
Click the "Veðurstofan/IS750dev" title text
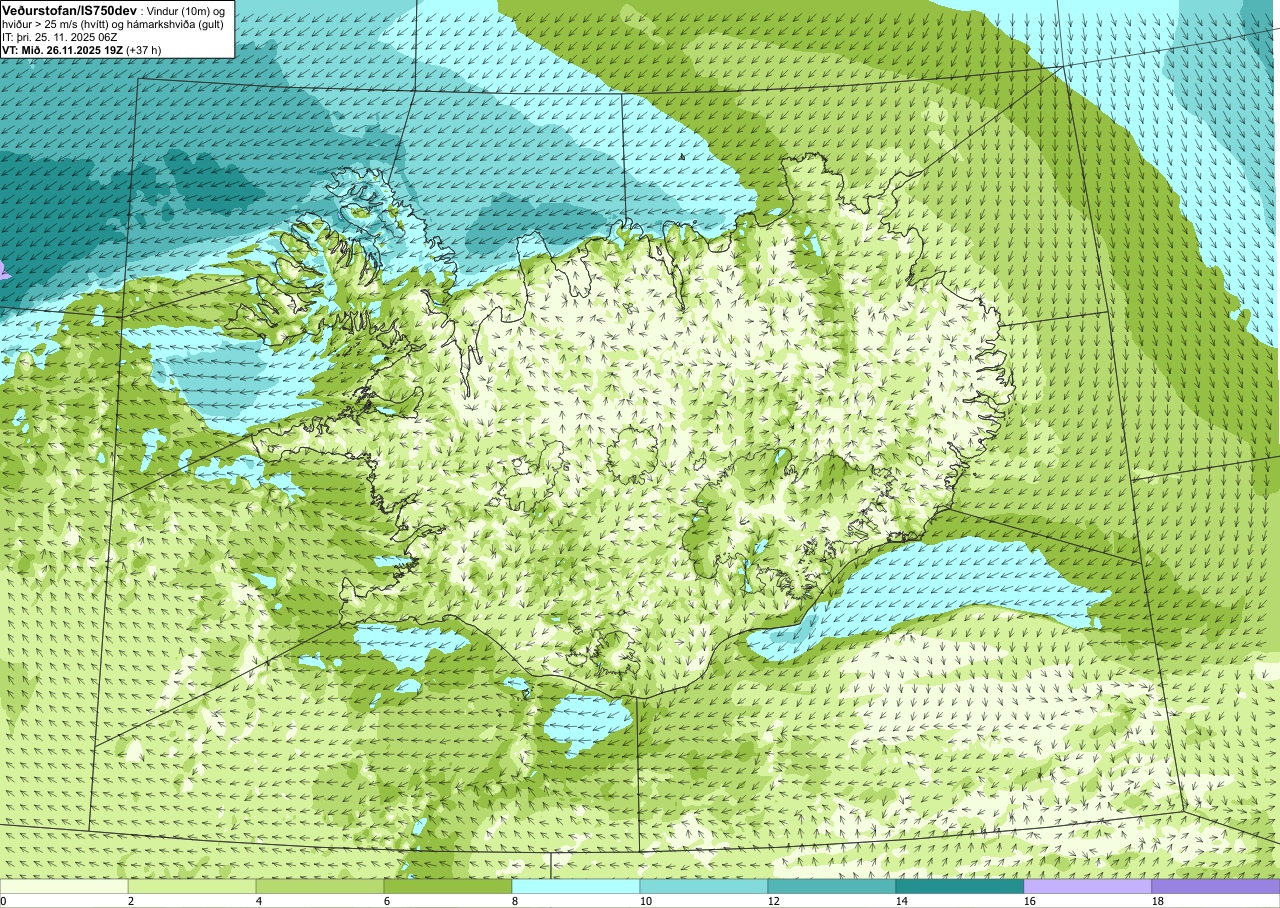pos(70,11)
